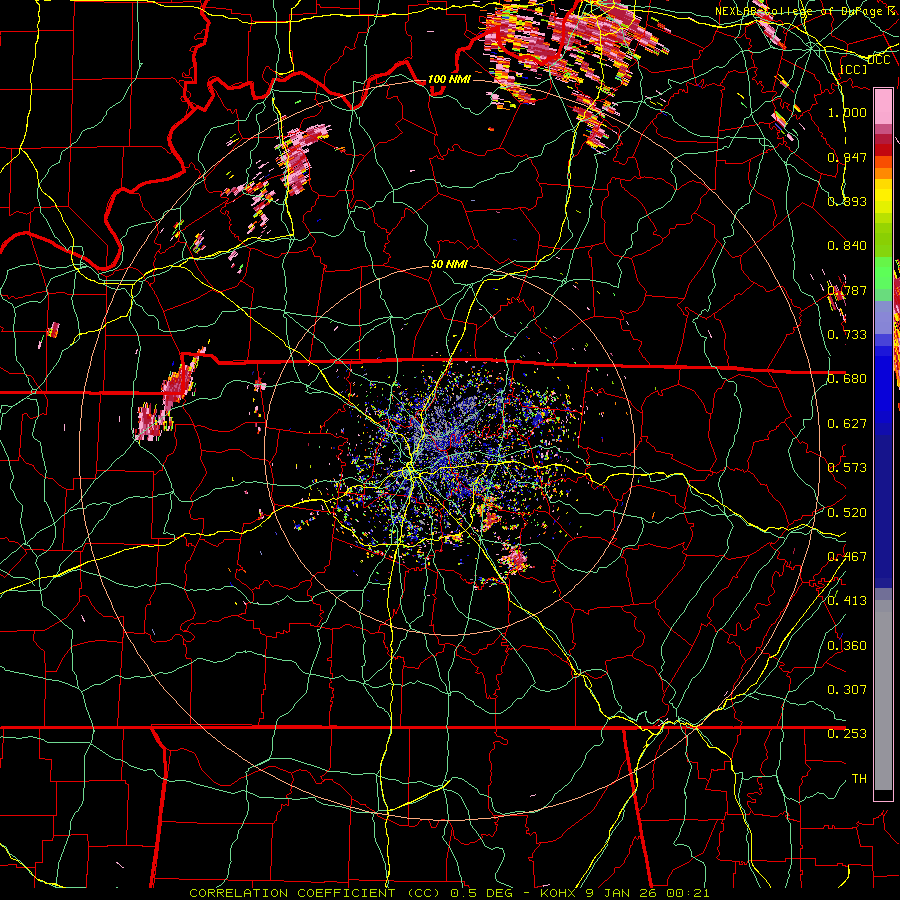Click the 0.360 legend value
The height and width of the screenshot is (900, 900).
point(847,646)
